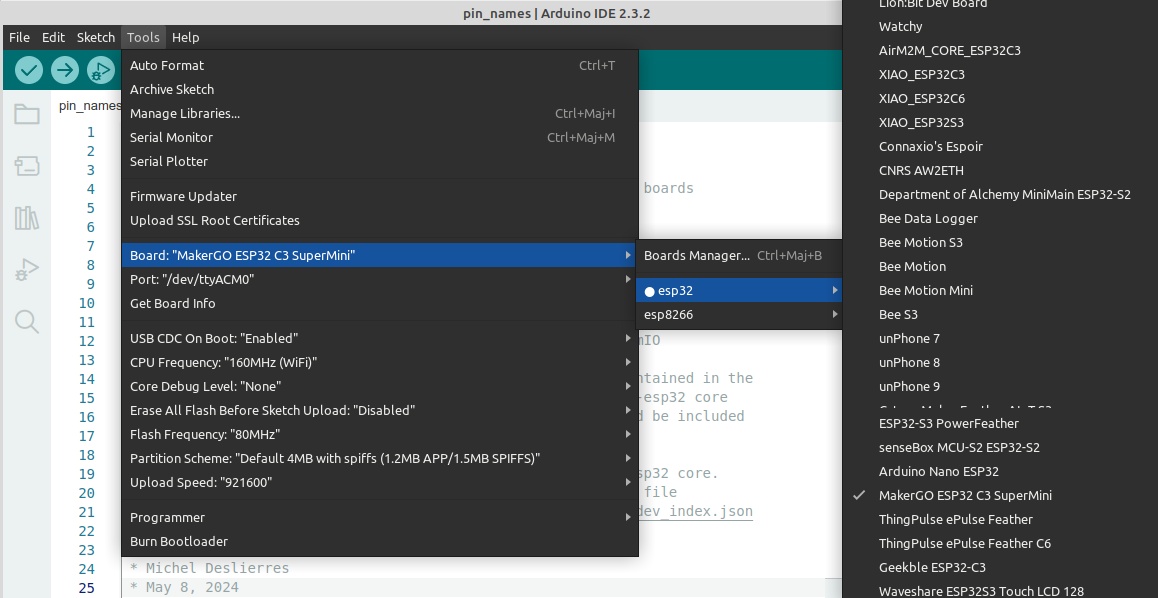1158x598 pixels.
Task: Open the Boards Manager sidebar icon
Action: click(x=27, y=166)
